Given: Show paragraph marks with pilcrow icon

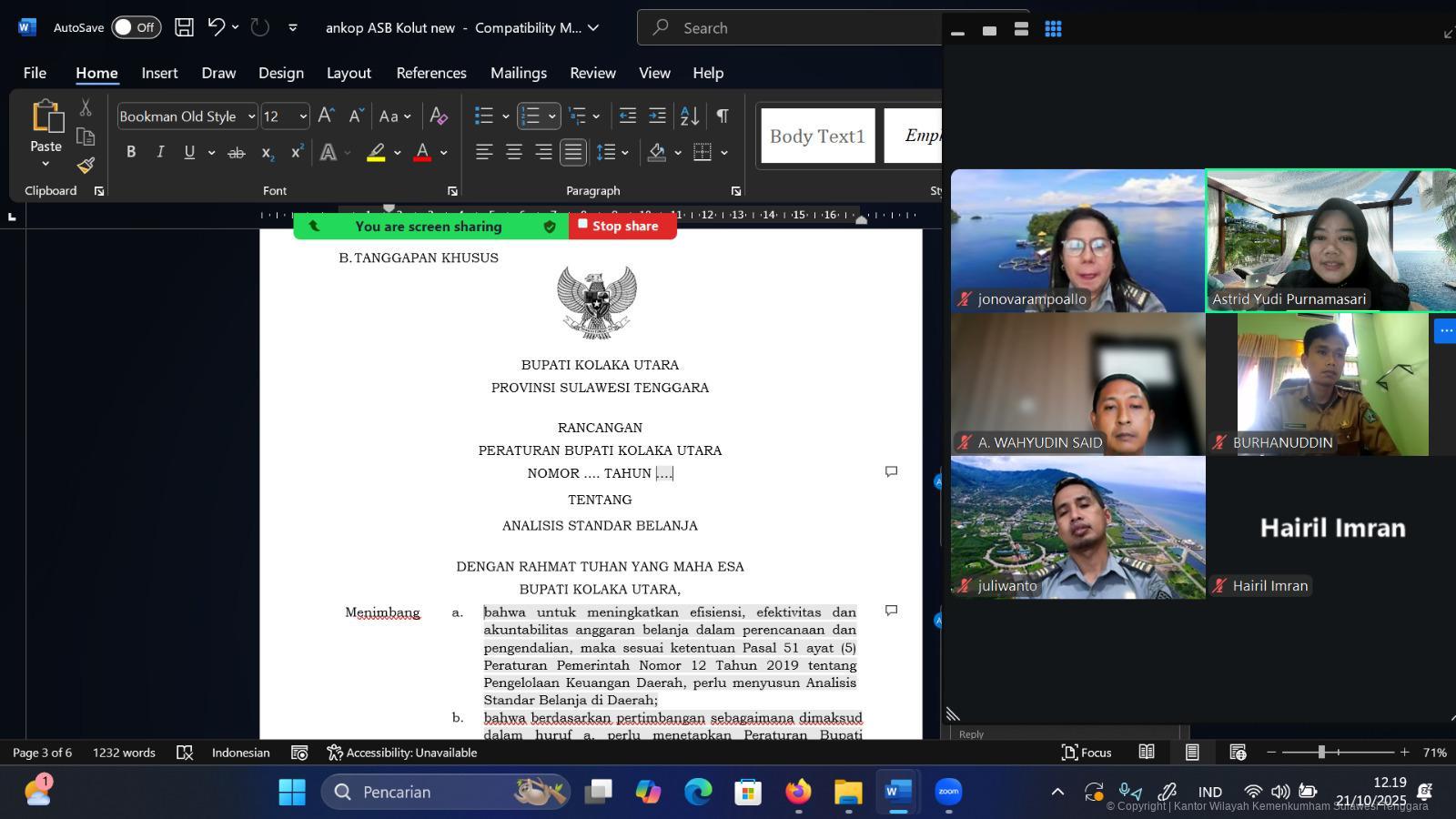Looking at the screenshot, I should pyautogui.click(x=722, y=116).
